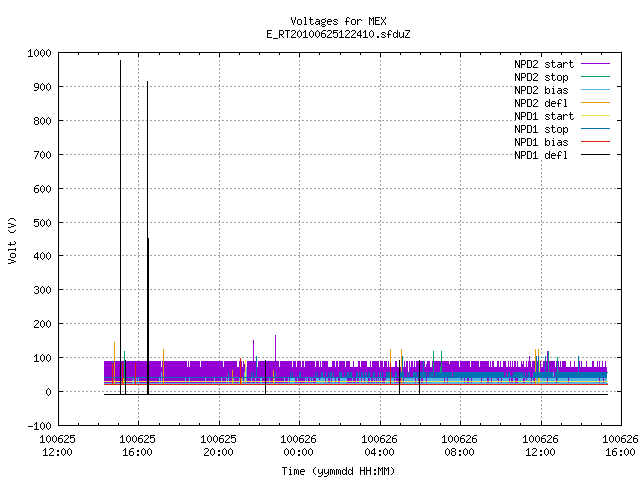Click the '100625 20:00' time axis label
Screen dimensions: 640x480
pyautogui.click(x=218, y=446)
